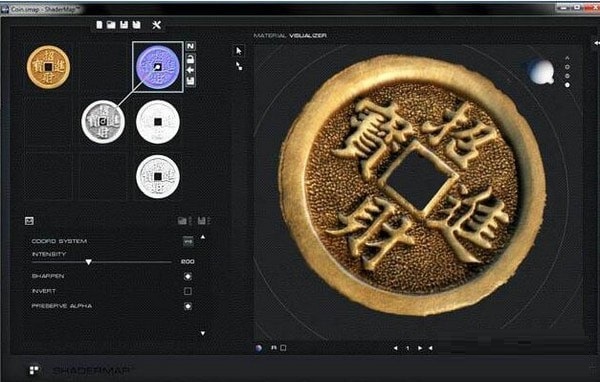Click the New Project page icon
Viewport: 600px width, 382px height.
point(99,25)
